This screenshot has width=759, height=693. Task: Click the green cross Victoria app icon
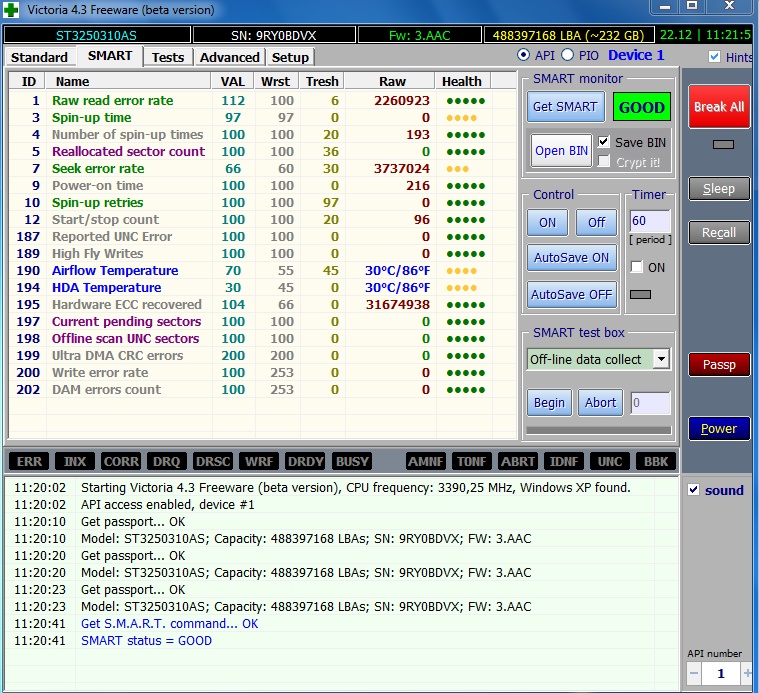coord(11,10)
